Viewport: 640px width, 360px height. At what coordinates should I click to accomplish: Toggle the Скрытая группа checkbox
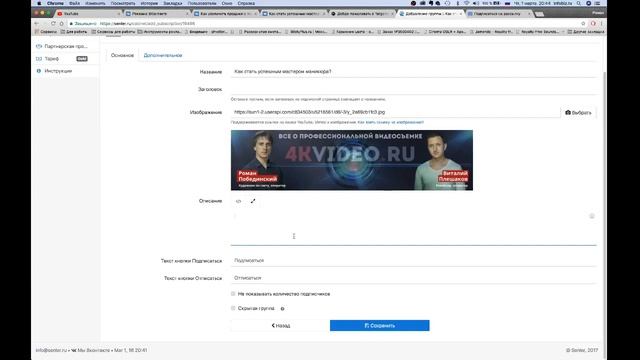point(233,308)
